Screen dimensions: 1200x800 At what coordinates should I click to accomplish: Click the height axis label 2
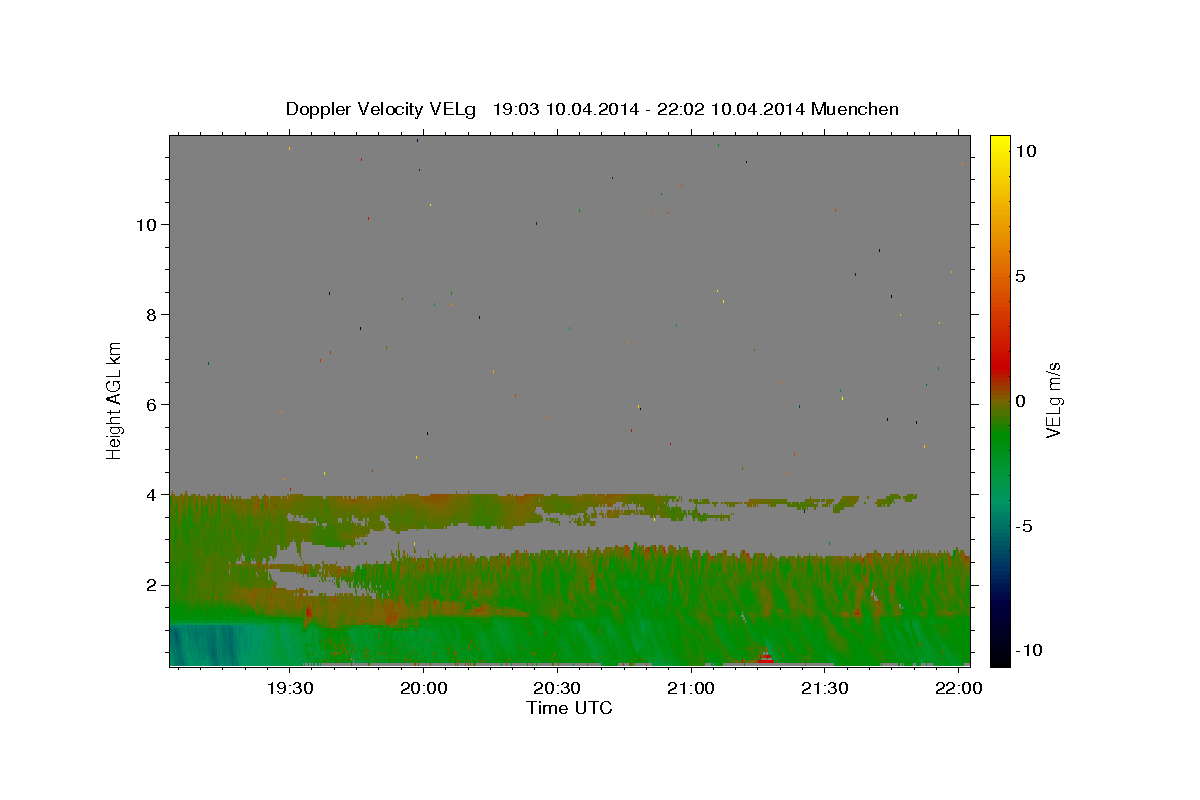pos(153,585)
